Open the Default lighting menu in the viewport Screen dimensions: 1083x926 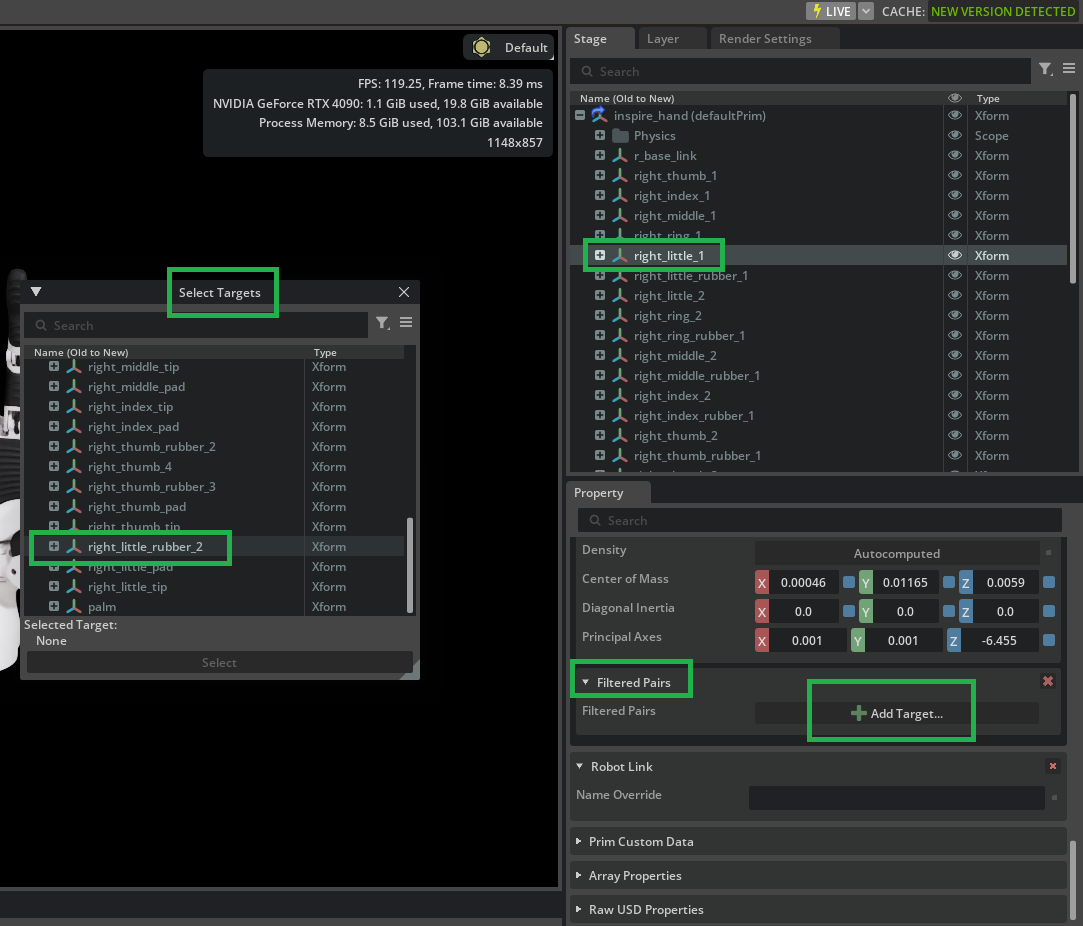coord(508,47)
